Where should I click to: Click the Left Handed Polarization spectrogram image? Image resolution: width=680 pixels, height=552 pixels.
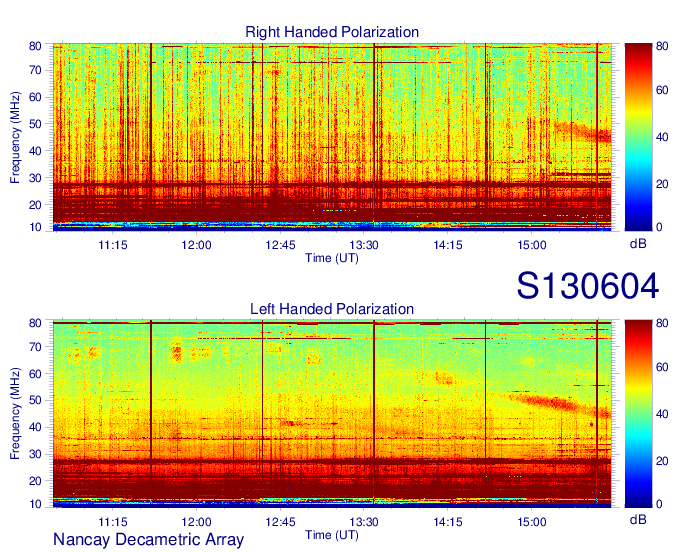(x=332, y=414)
